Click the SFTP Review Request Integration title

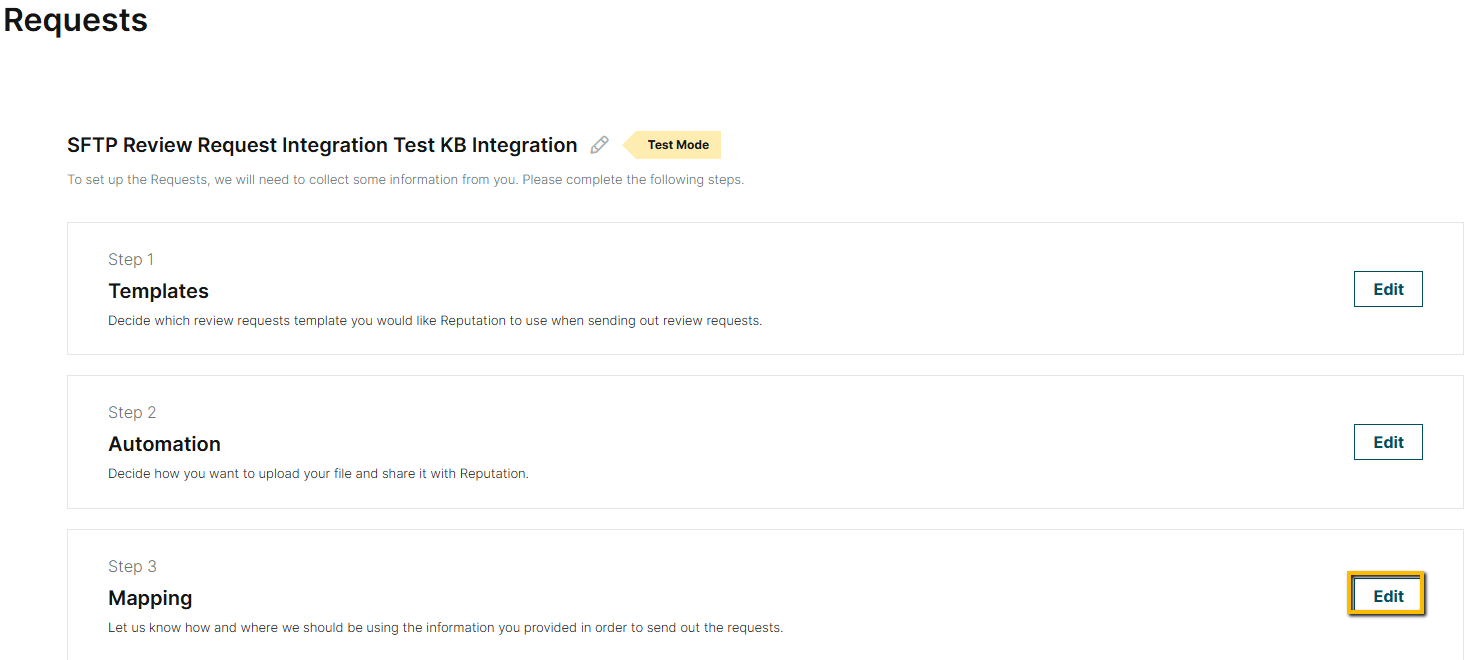tap(322, 145)
